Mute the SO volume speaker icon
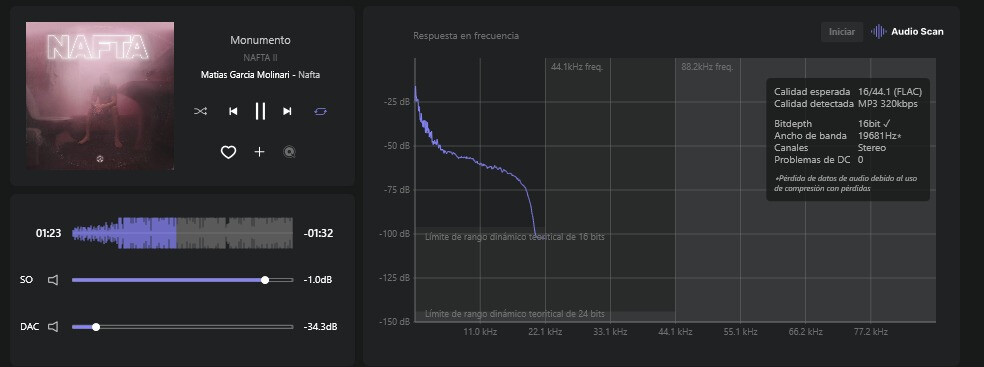Viewport: 984px width, 367px height. coord(53,280)
